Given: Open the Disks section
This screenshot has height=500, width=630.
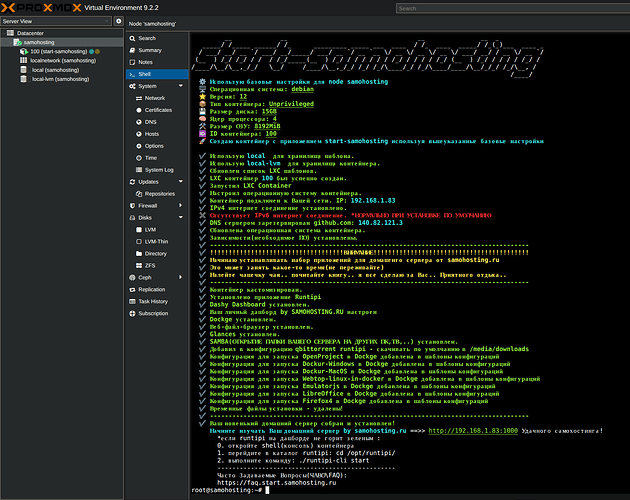Looking at the screenshot, I should click(145, 217).
